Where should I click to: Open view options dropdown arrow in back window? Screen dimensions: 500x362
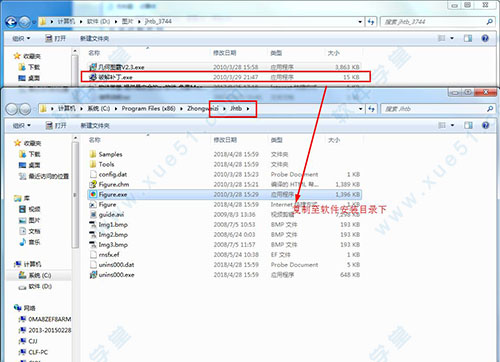click(452, 38)
